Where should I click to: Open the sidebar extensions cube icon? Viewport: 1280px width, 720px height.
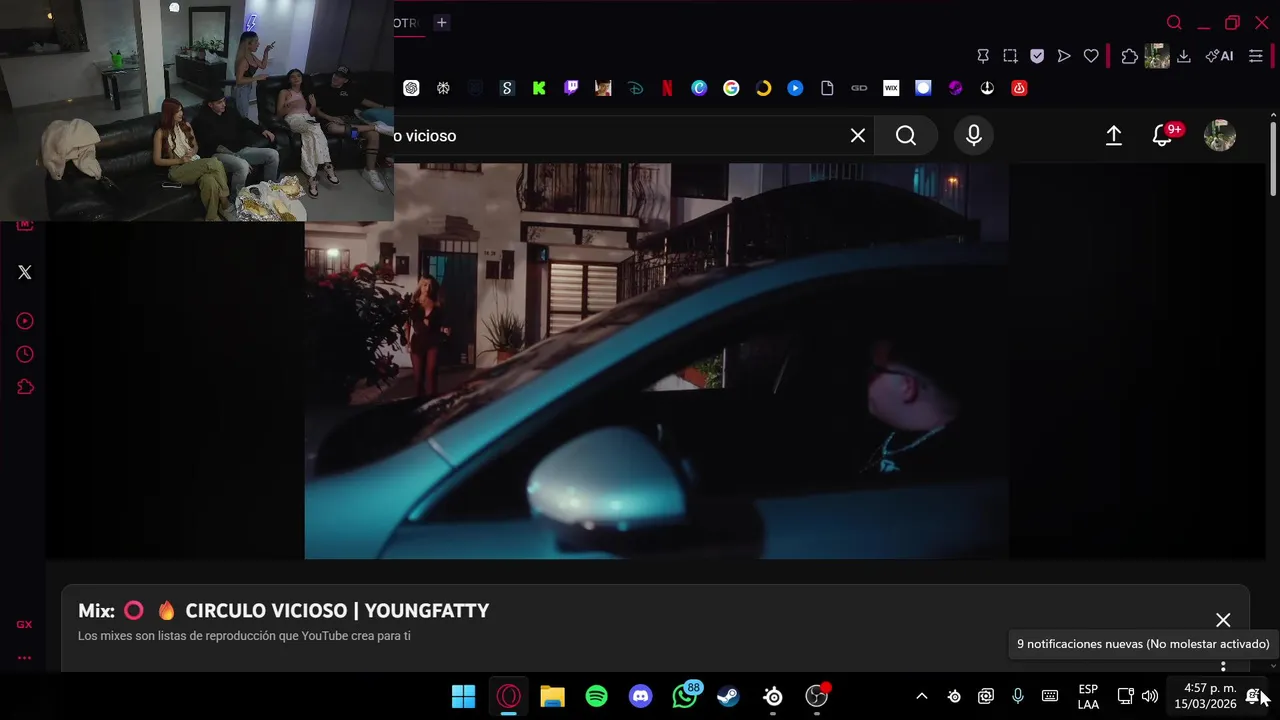[x=25, y=387]
